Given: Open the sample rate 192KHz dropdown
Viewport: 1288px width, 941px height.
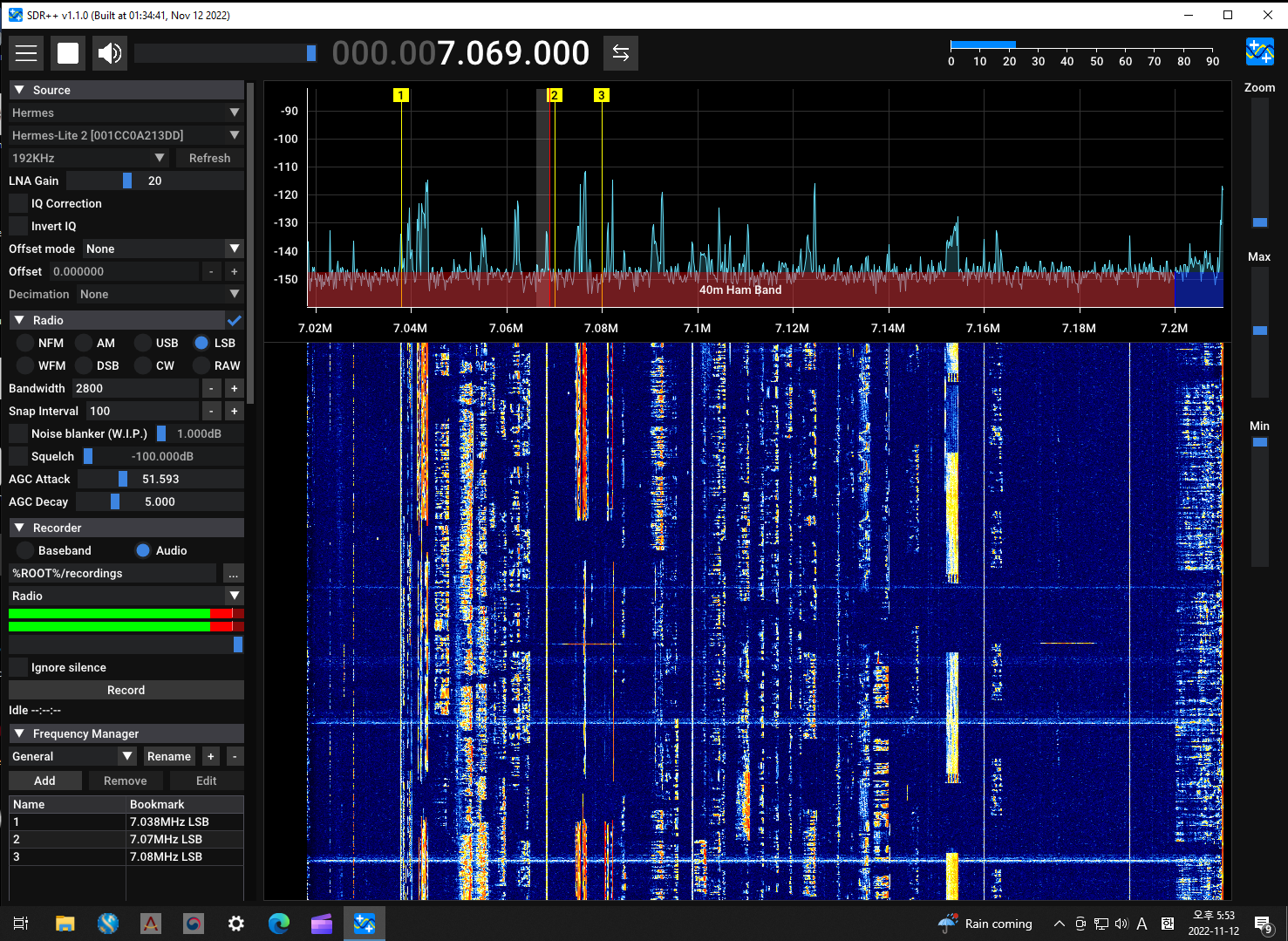Looking at the screenshot, I should coord(88,159).
